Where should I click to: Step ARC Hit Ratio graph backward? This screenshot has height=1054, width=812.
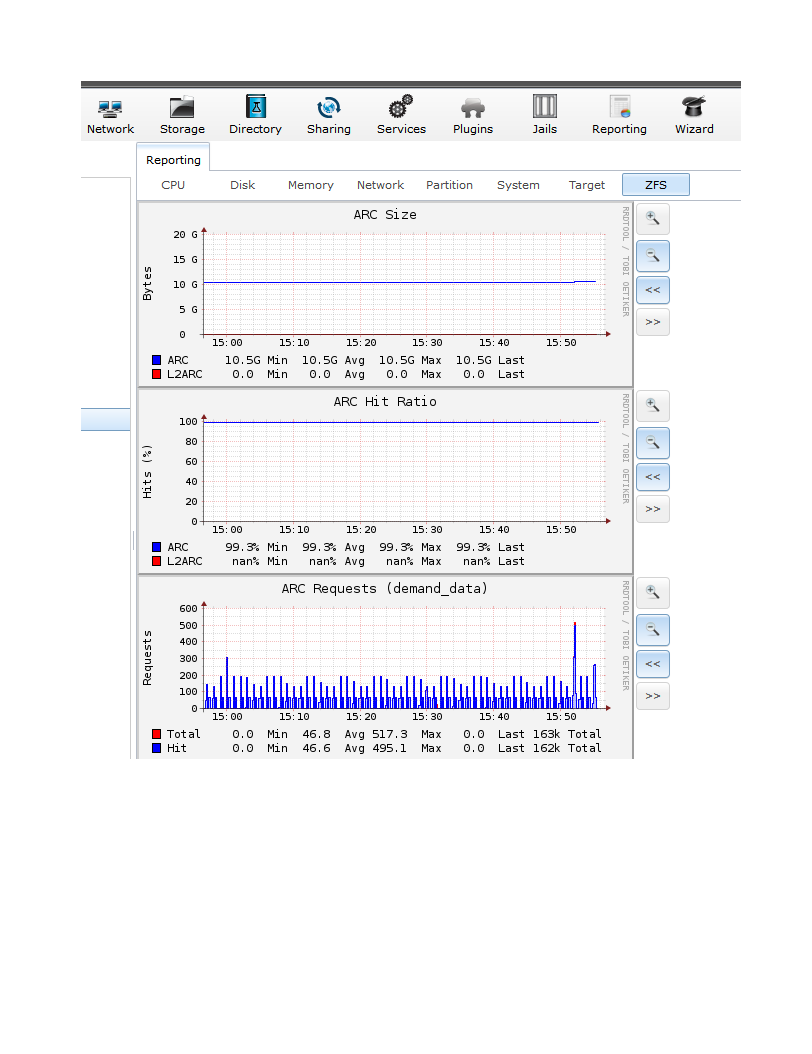(x=653, y=477)
